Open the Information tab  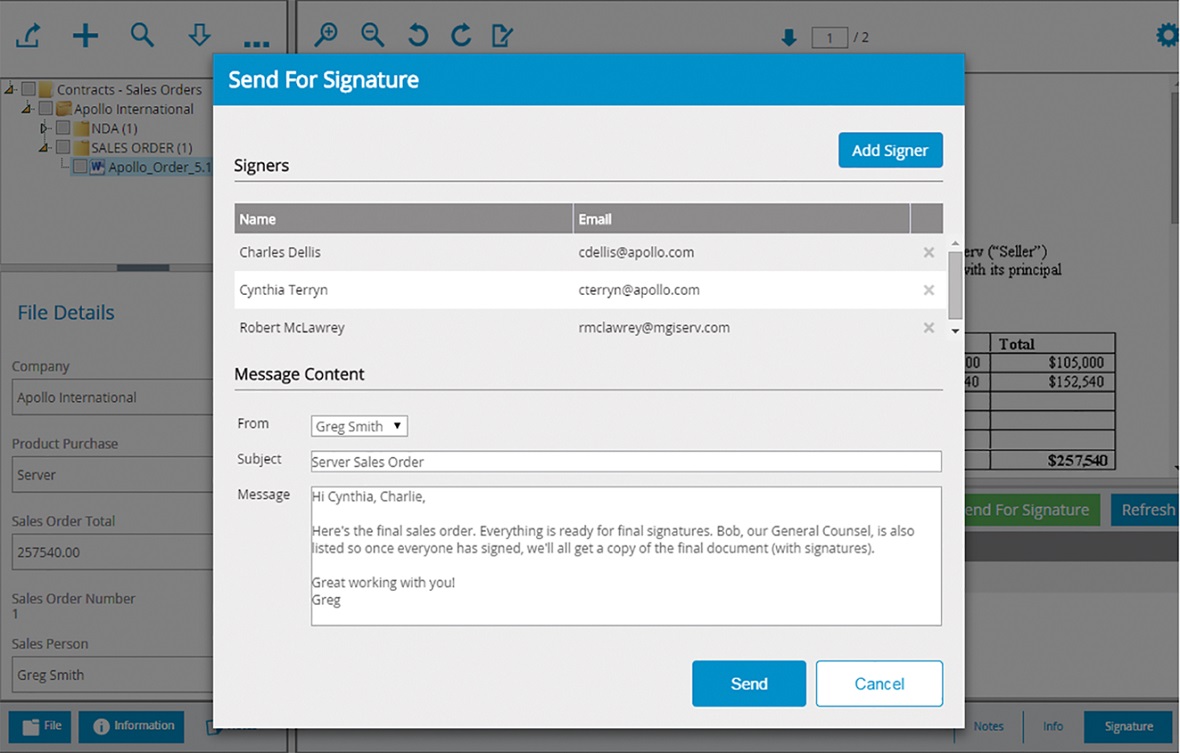coord(133,726)
